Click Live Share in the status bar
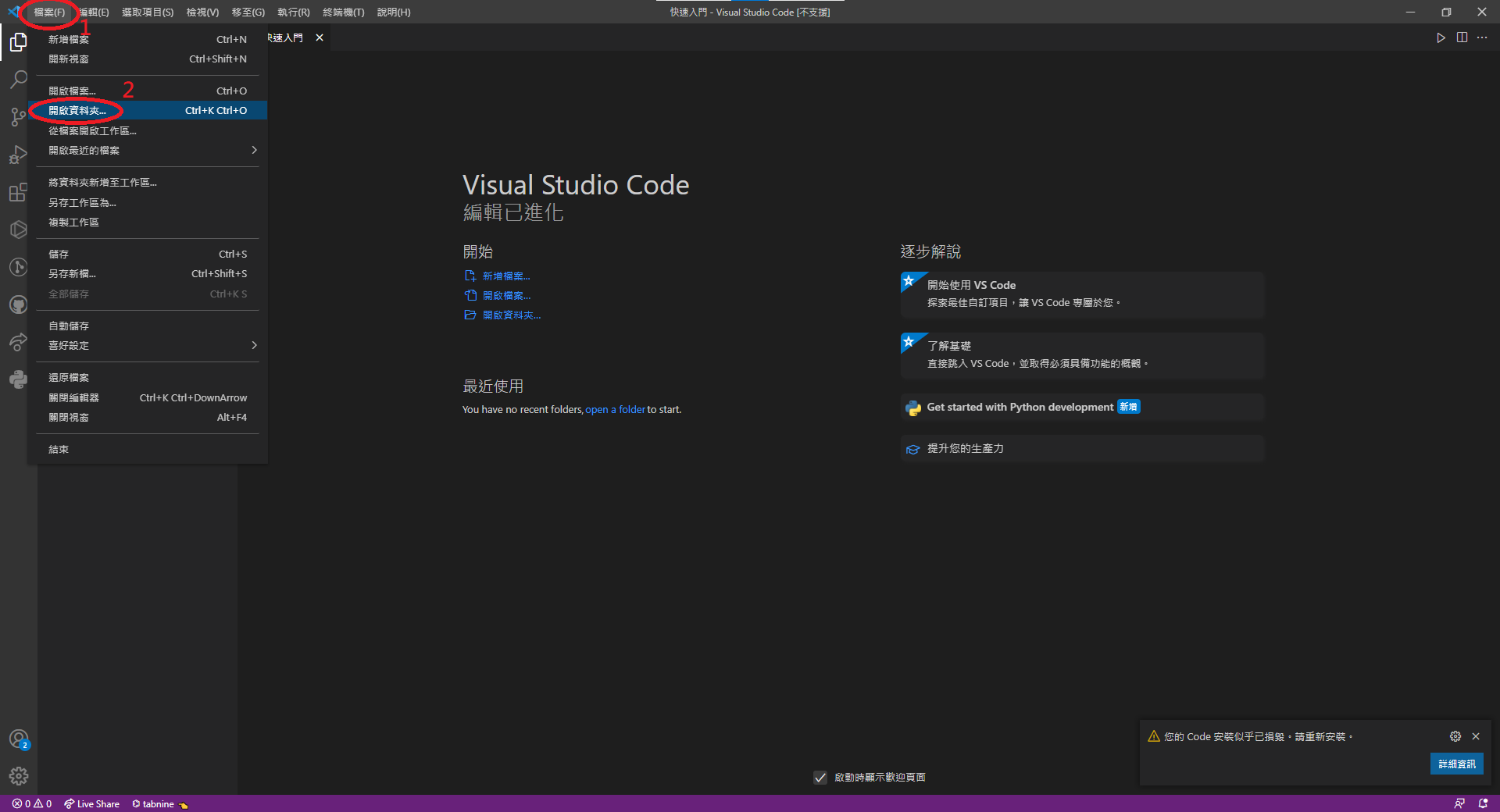The image size is (1500, 812). 91,803
